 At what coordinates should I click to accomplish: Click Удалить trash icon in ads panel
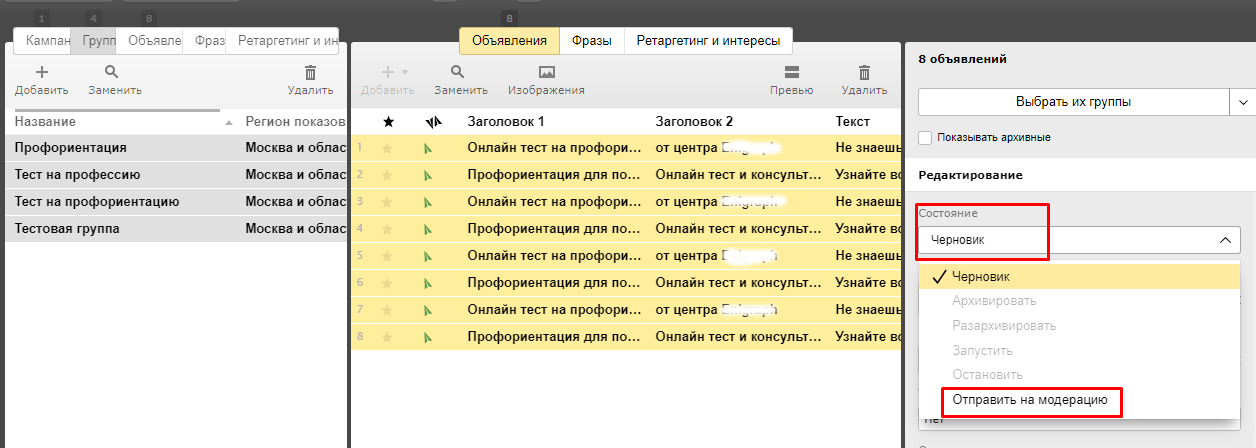tap(865, 73)
